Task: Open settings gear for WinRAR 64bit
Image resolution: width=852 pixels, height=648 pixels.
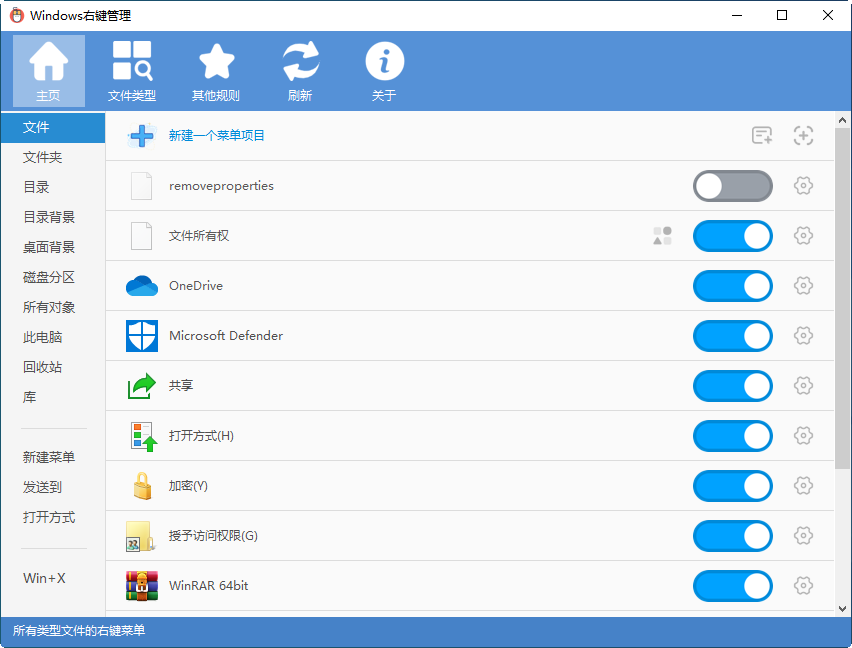Action: click(x=803, y=586)
